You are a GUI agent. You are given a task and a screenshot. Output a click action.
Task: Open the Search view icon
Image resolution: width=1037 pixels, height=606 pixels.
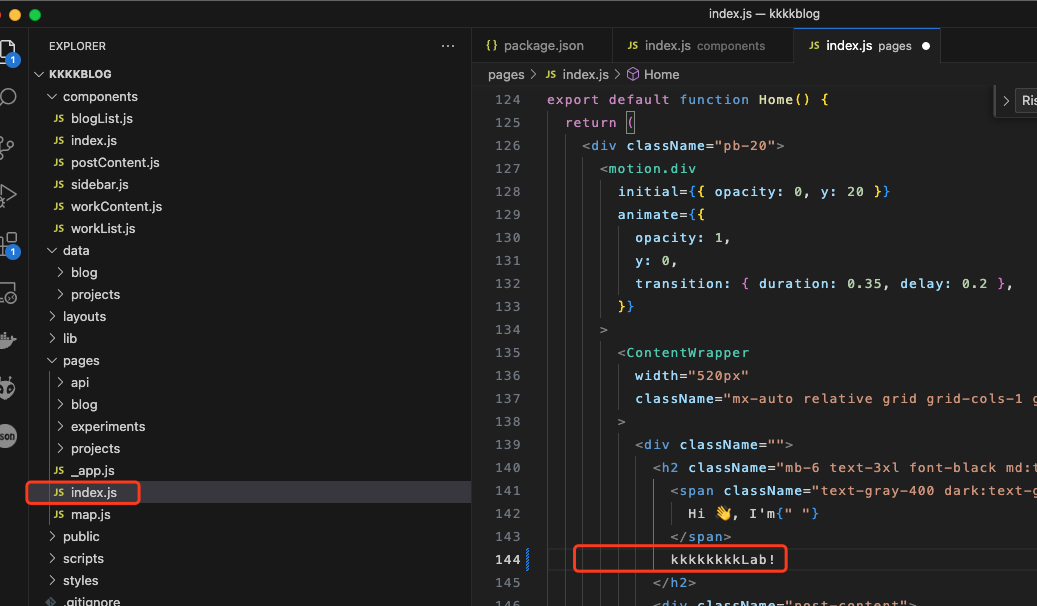pyautogui.click(x=8, y=97)
